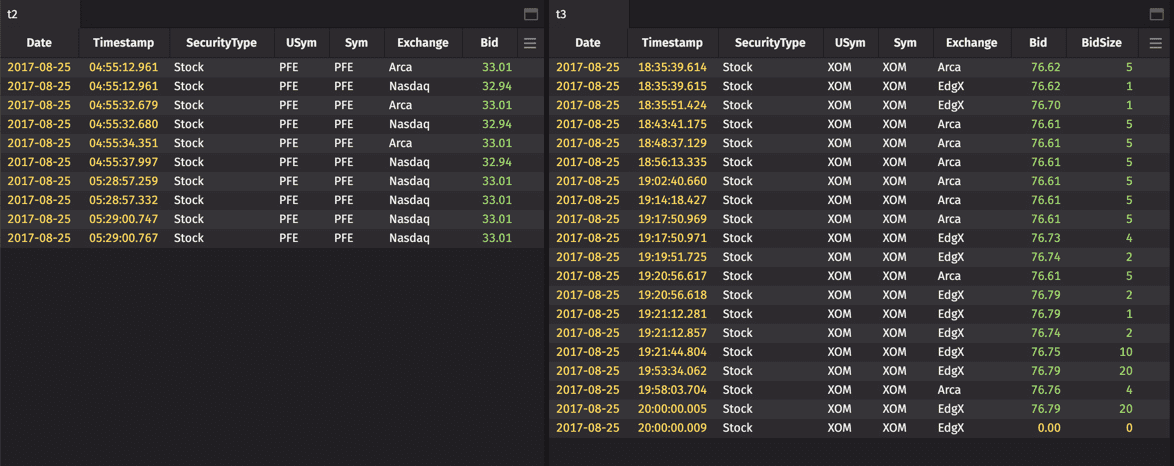Switch to the t3 tab
The height and width of the screenshot is (466, 1174).
pos(561,14)
